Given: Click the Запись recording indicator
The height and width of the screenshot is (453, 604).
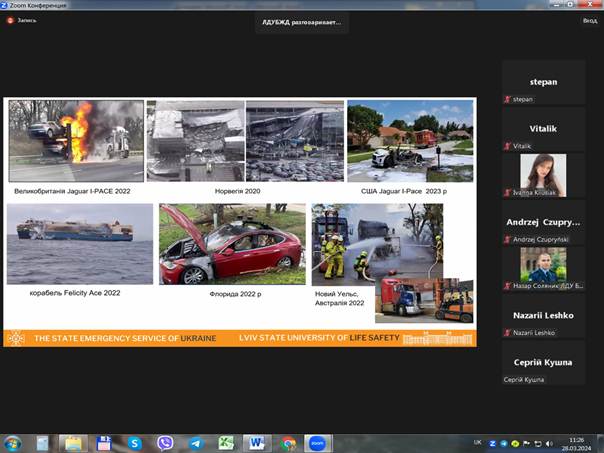Looking at the screenshot, I should point(26,19).
